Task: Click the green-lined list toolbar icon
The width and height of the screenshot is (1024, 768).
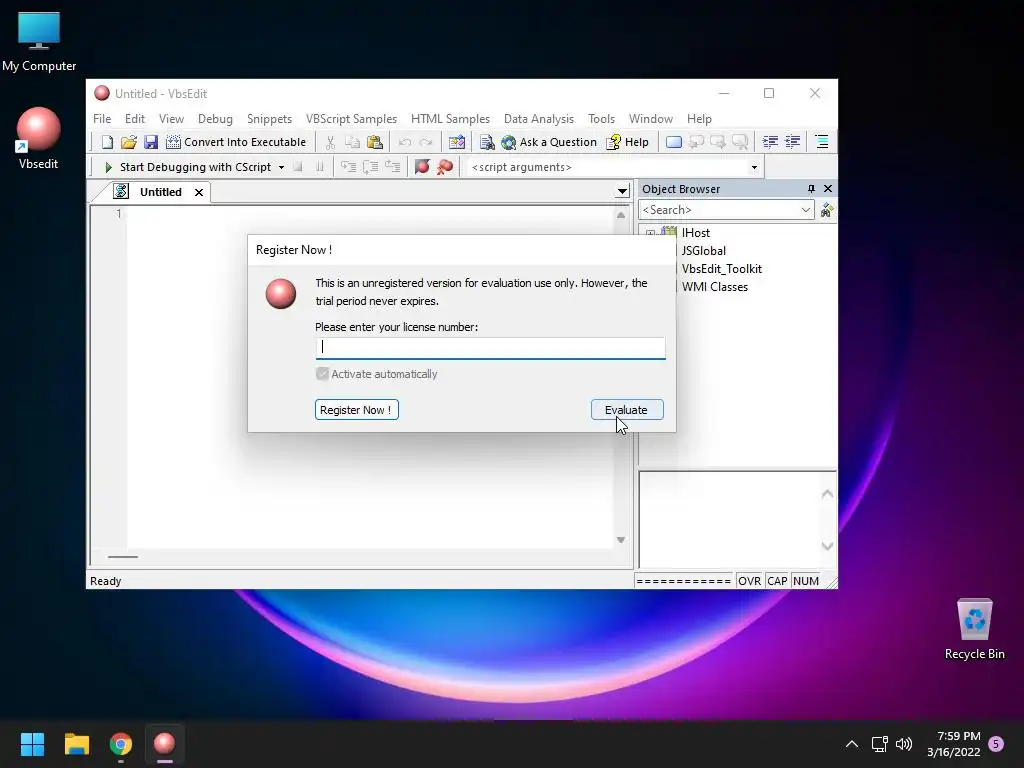Action: pos(822,142)
